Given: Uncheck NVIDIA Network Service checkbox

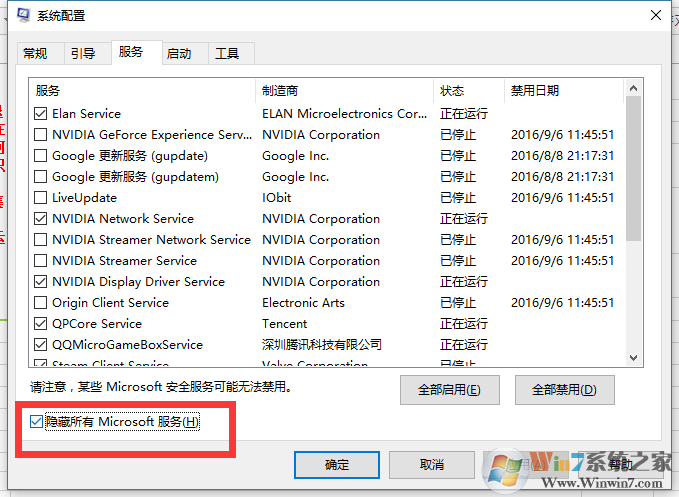Looking at the screenshot, I should click(41, 219).
